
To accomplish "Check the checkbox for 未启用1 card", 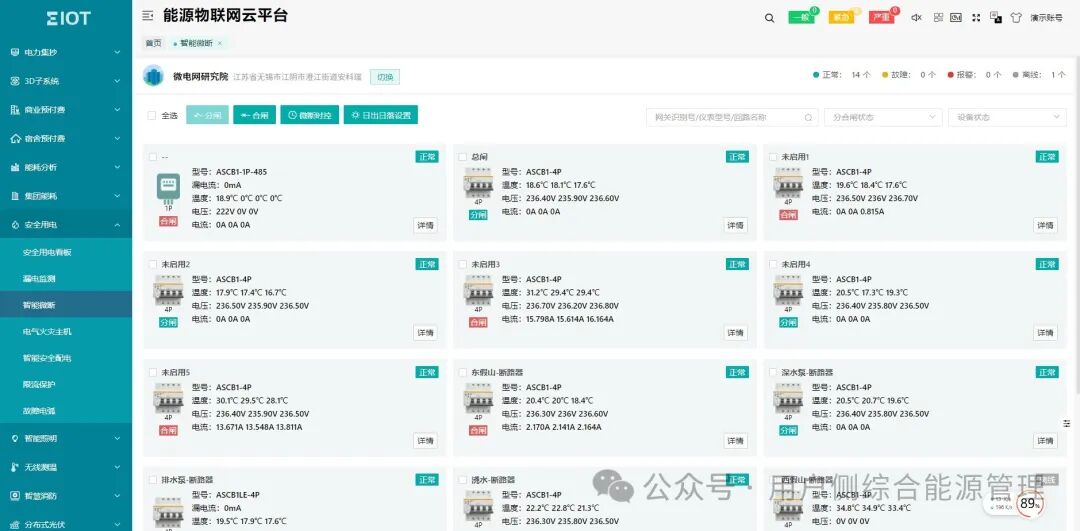I will 773,157.
